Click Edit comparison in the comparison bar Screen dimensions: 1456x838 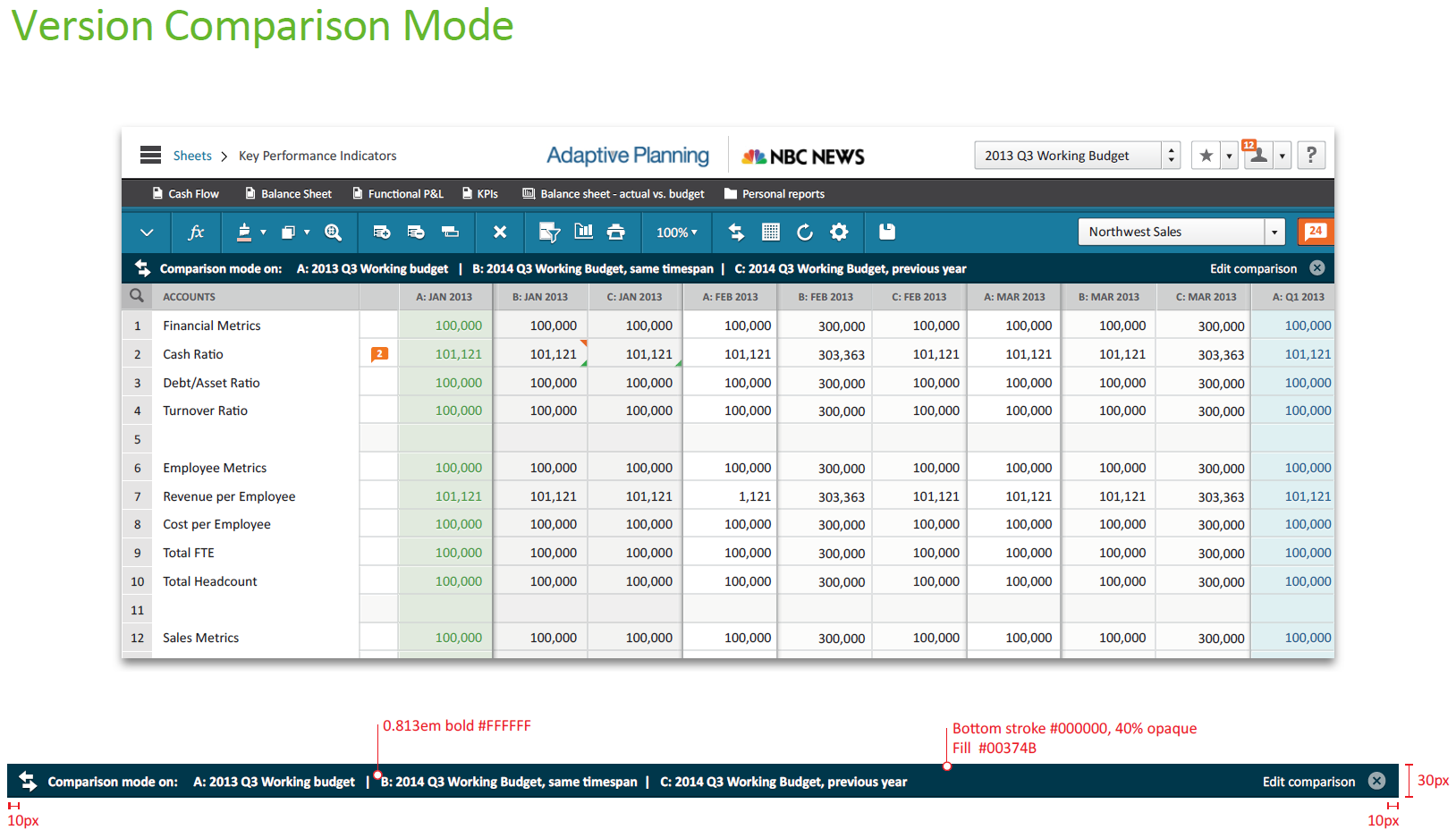click(1256, 268)
